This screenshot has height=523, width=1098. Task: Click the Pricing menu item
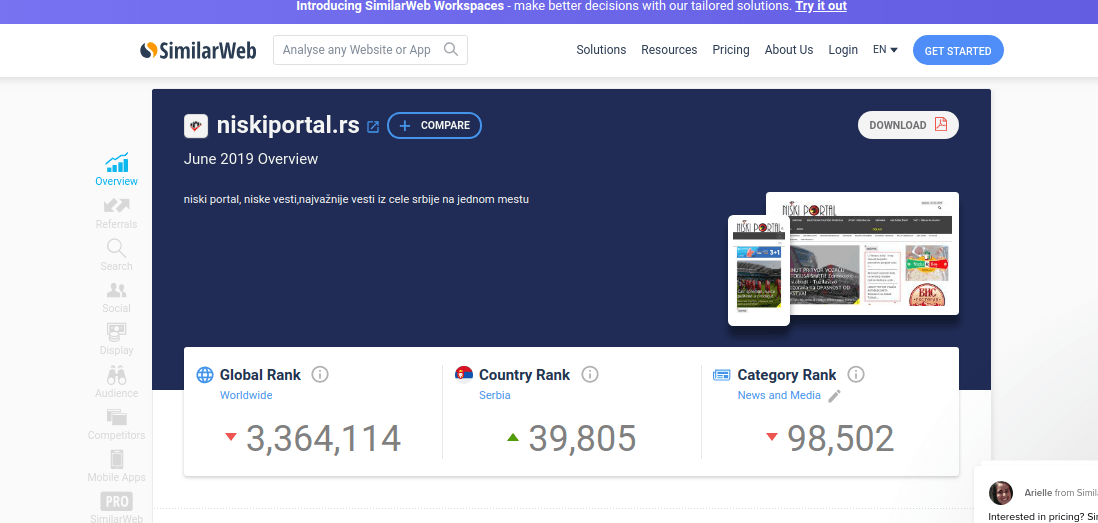coord(731,50)
